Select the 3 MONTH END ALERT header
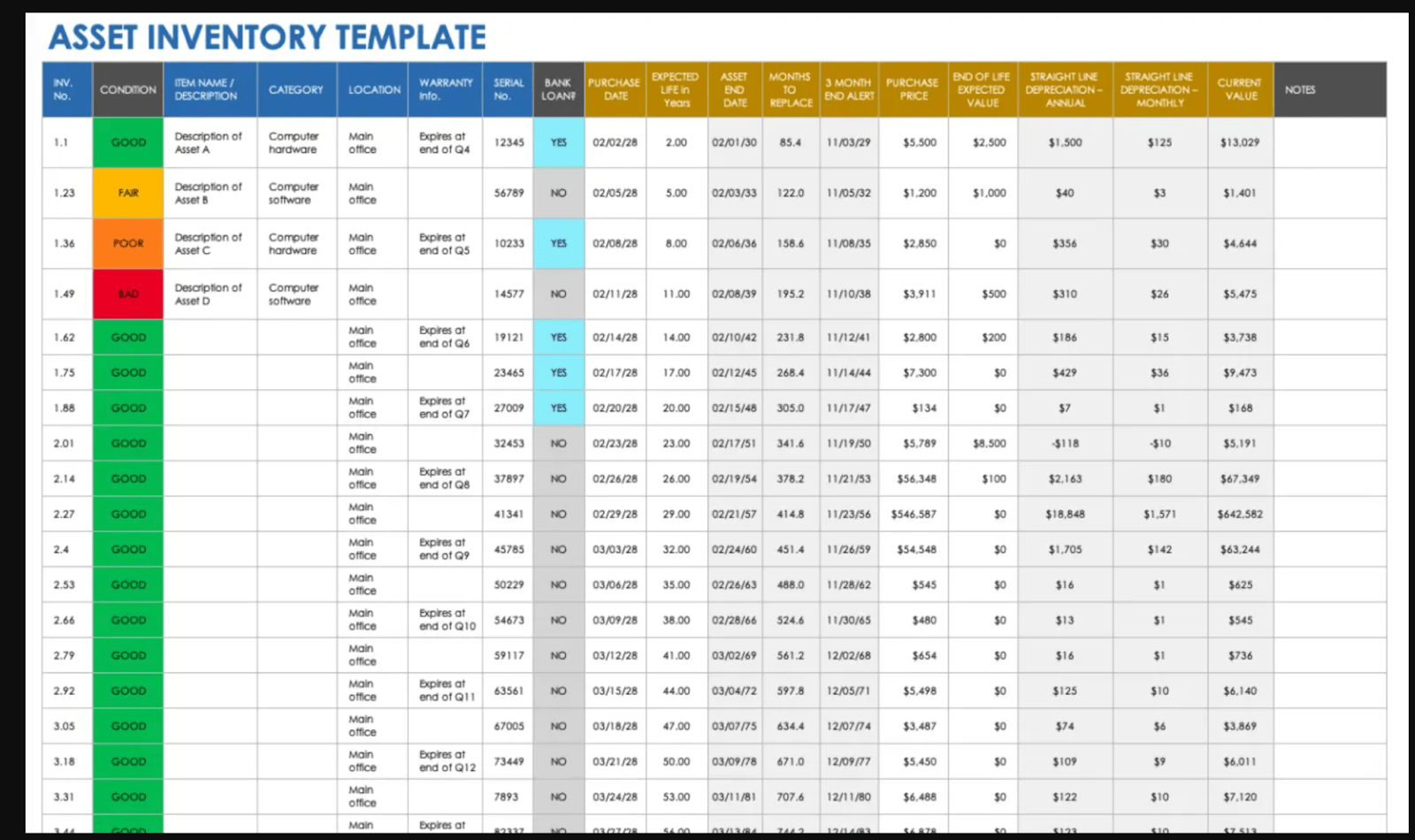The image size is (1415, 840). 849,89
